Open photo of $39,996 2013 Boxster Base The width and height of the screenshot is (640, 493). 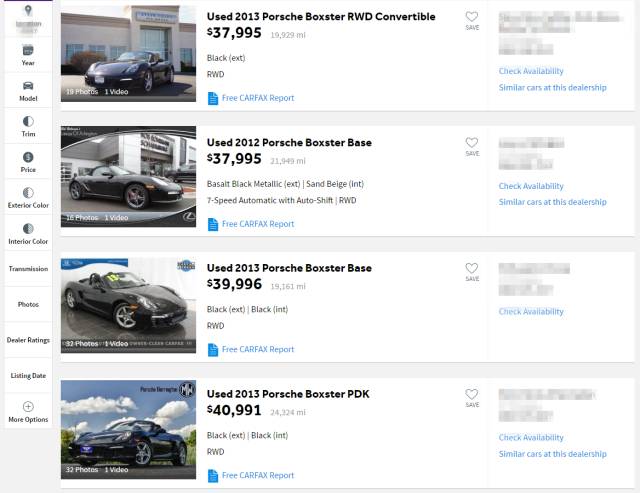[128, 306]
